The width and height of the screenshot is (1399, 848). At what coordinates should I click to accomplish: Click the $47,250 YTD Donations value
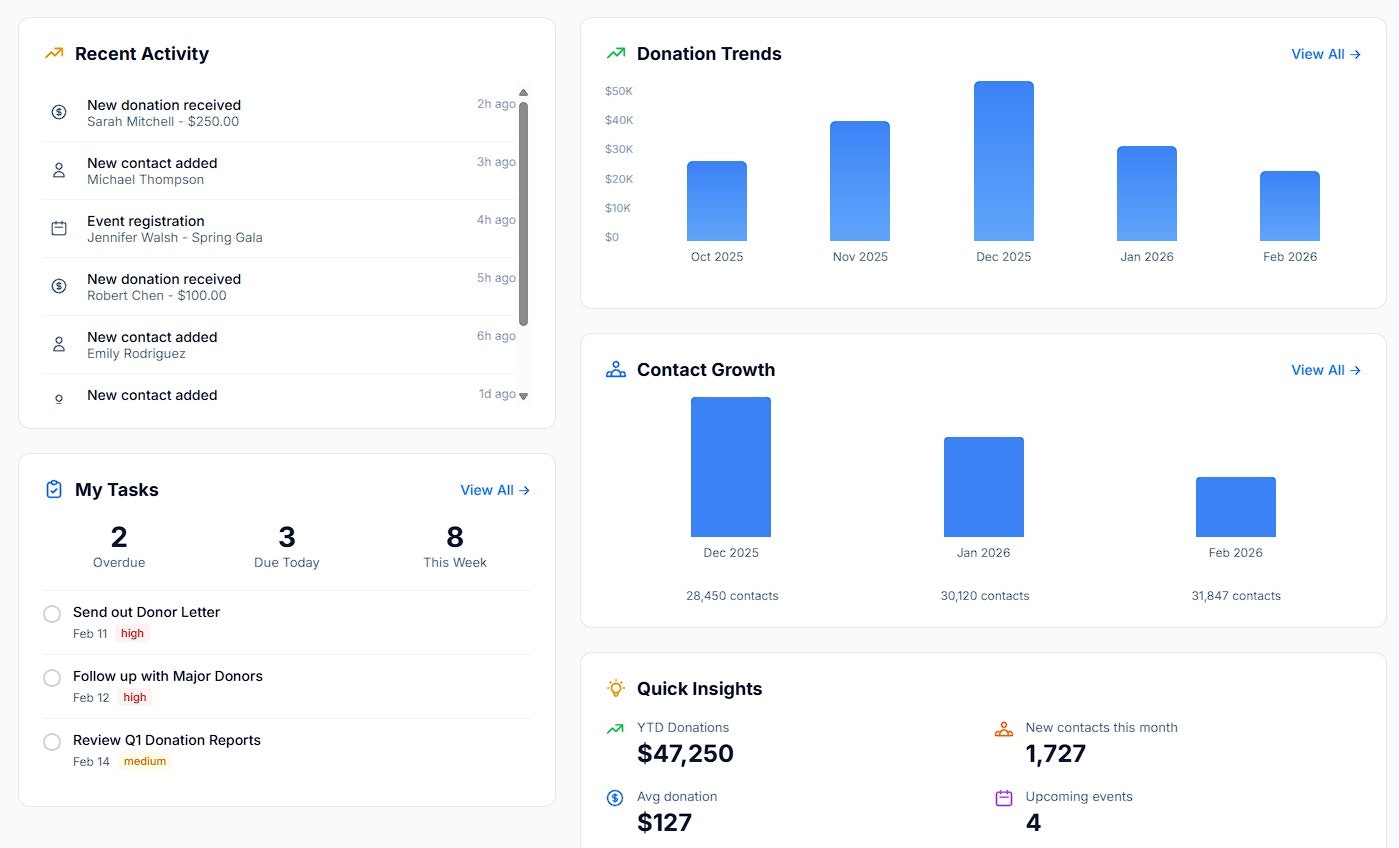685,754
